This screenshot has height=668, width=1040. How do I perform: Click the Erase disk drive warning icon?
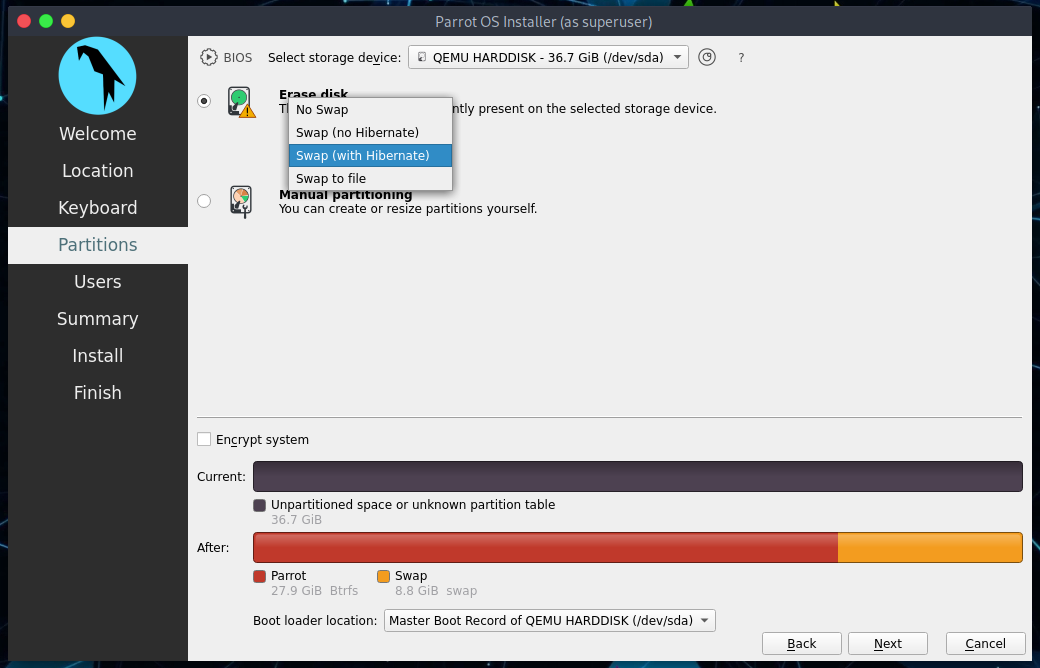[241, 101]
